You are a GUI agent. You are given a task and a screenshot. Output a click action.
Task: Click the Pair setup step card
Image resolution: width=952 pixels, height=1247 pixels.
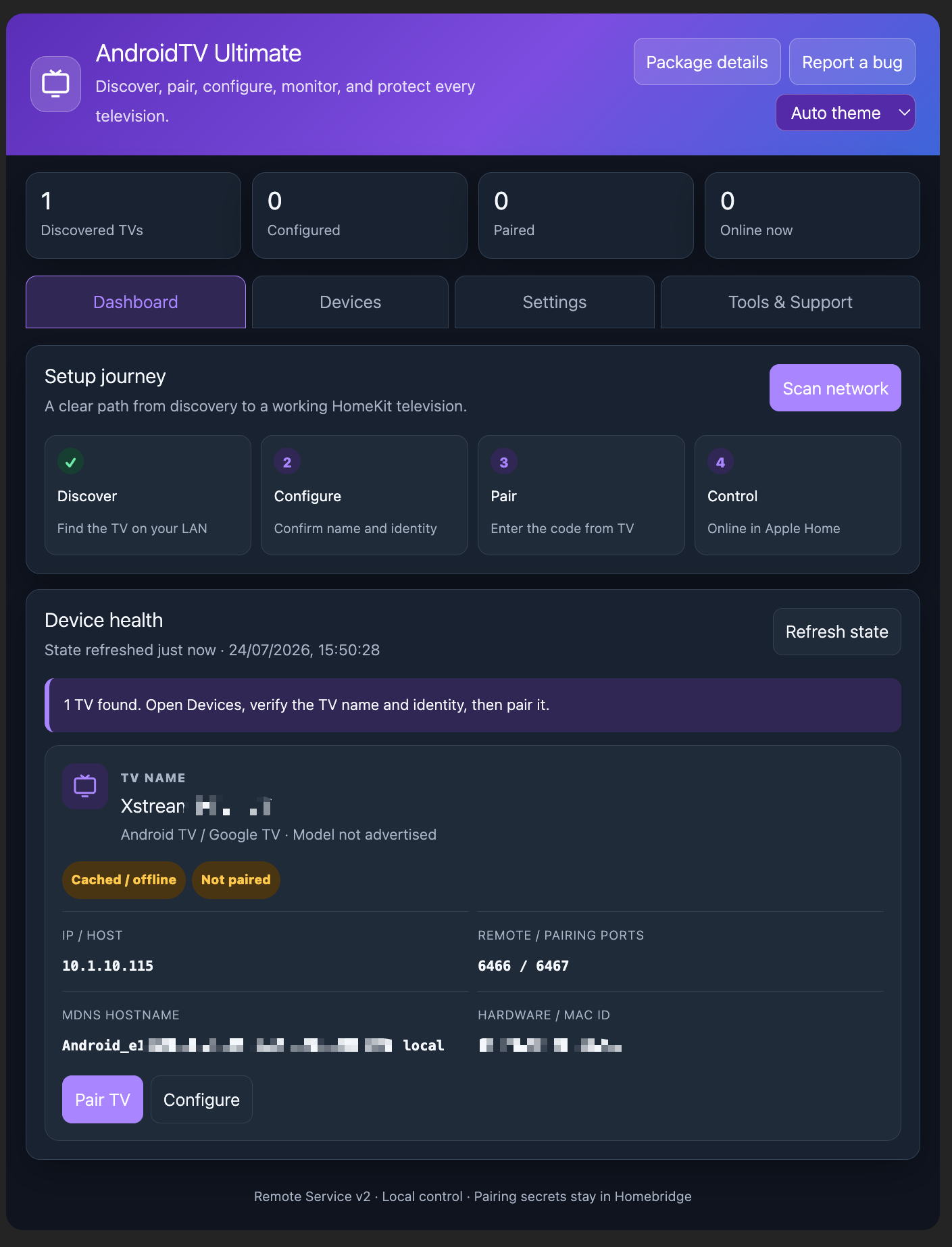coord(581,495)
